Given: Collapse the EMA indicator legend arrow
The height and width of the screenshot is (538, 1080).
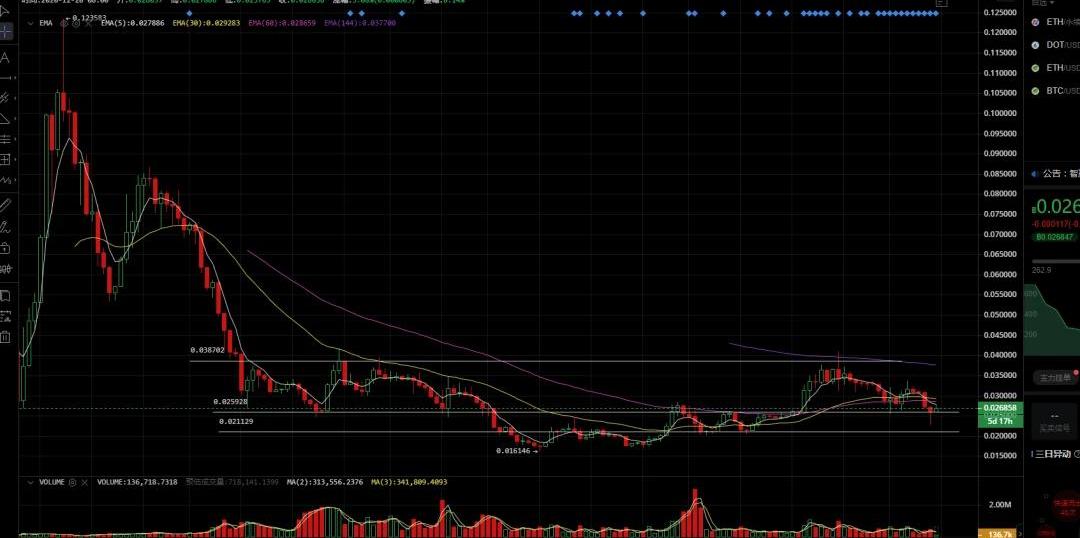Looking at the screenshot, I should click(x=29, y=22).
